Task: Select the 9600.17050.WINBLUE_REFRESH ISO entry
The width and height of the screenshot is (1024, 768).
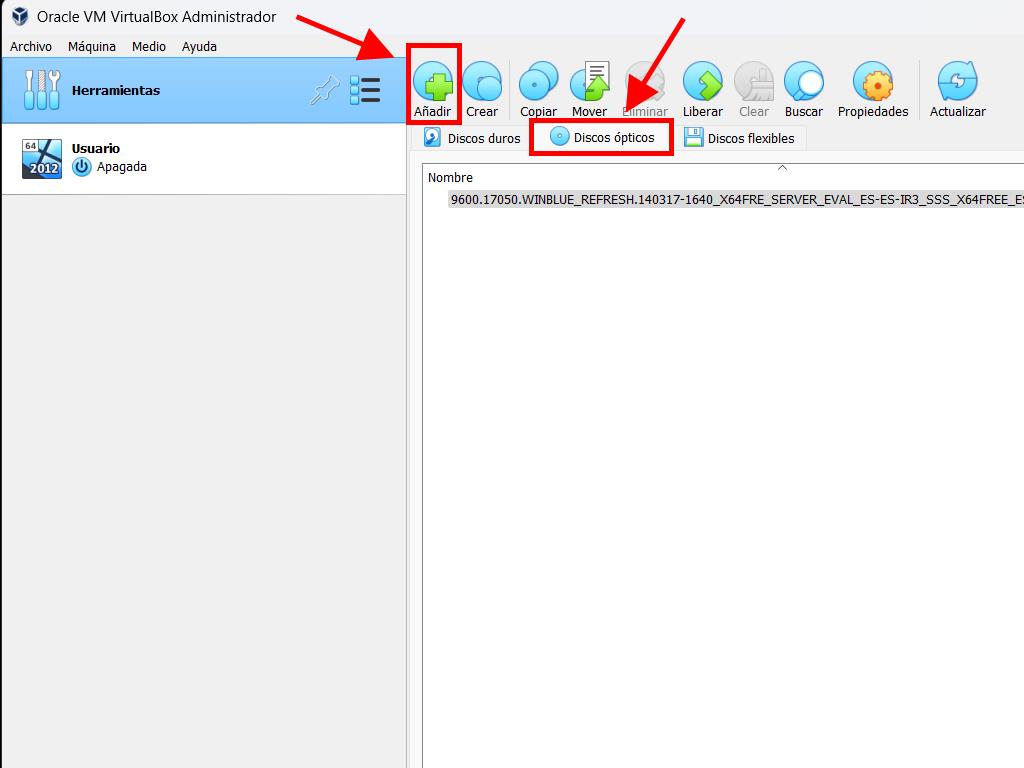Action: (x=736, y=199)
